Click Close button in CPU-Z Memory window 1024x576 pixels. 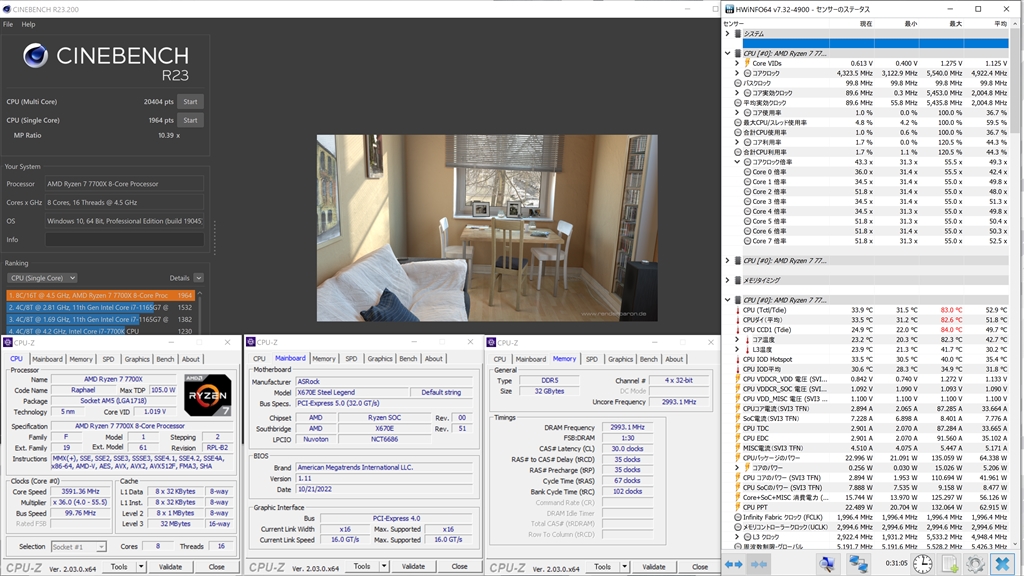point(700,567)
